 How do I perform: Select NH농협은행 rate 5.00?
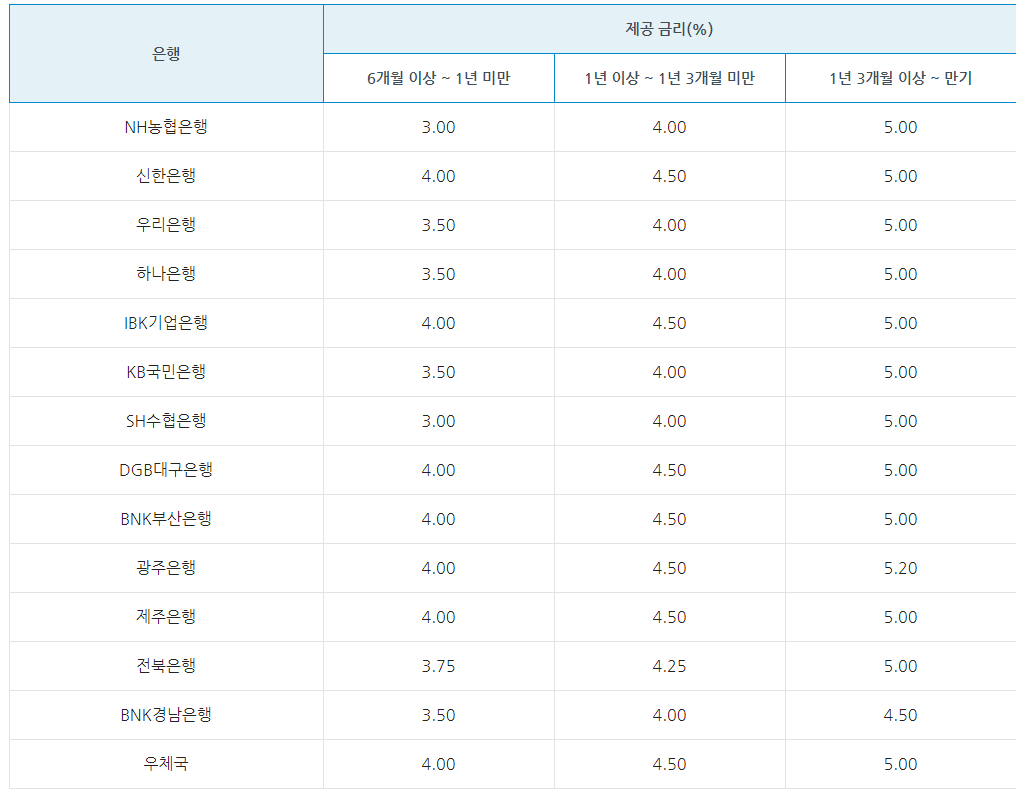pyautogui.click(x=901, y=128)
